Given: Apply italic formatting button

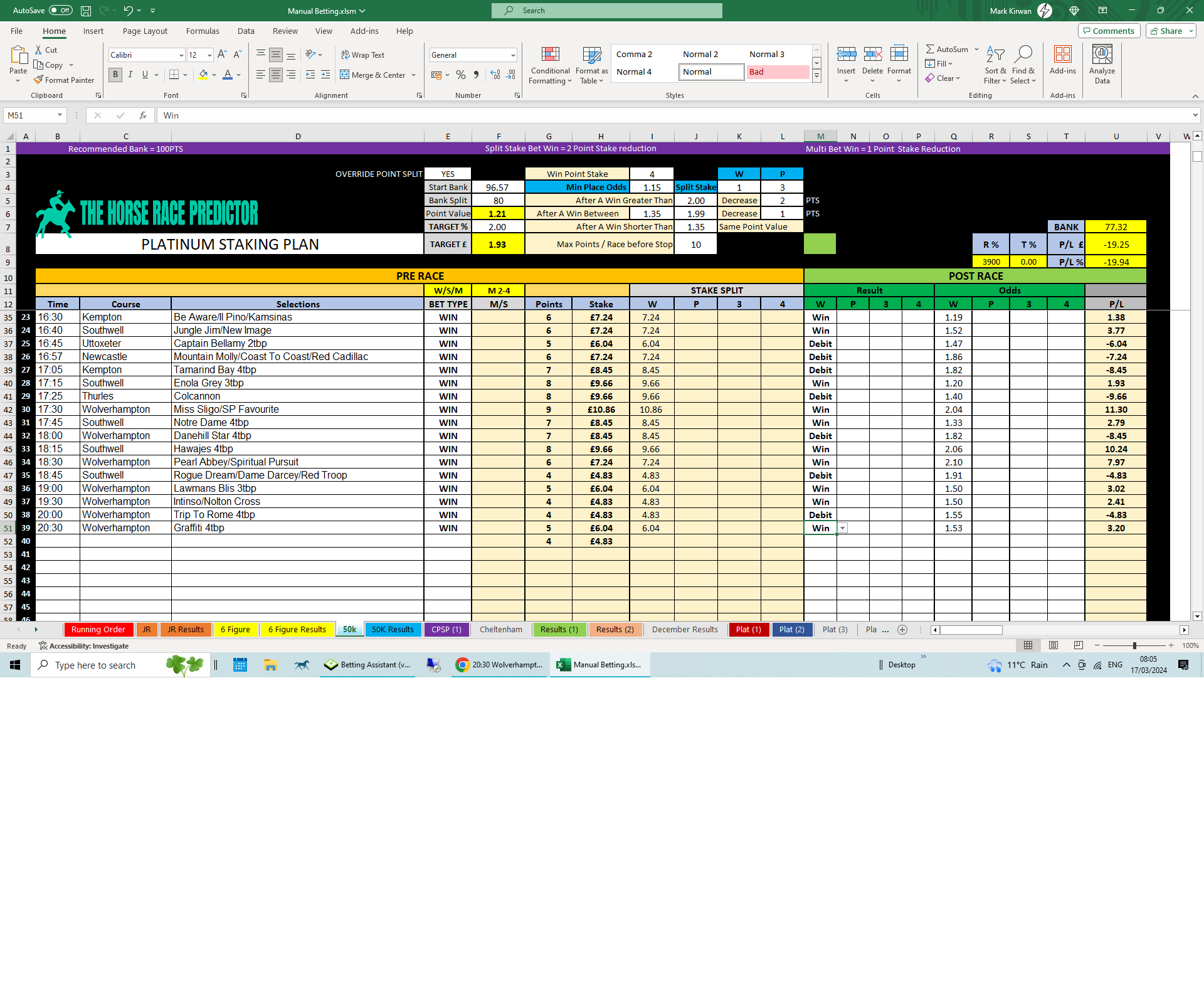Looking at the screenshot, I should point(130,75).
